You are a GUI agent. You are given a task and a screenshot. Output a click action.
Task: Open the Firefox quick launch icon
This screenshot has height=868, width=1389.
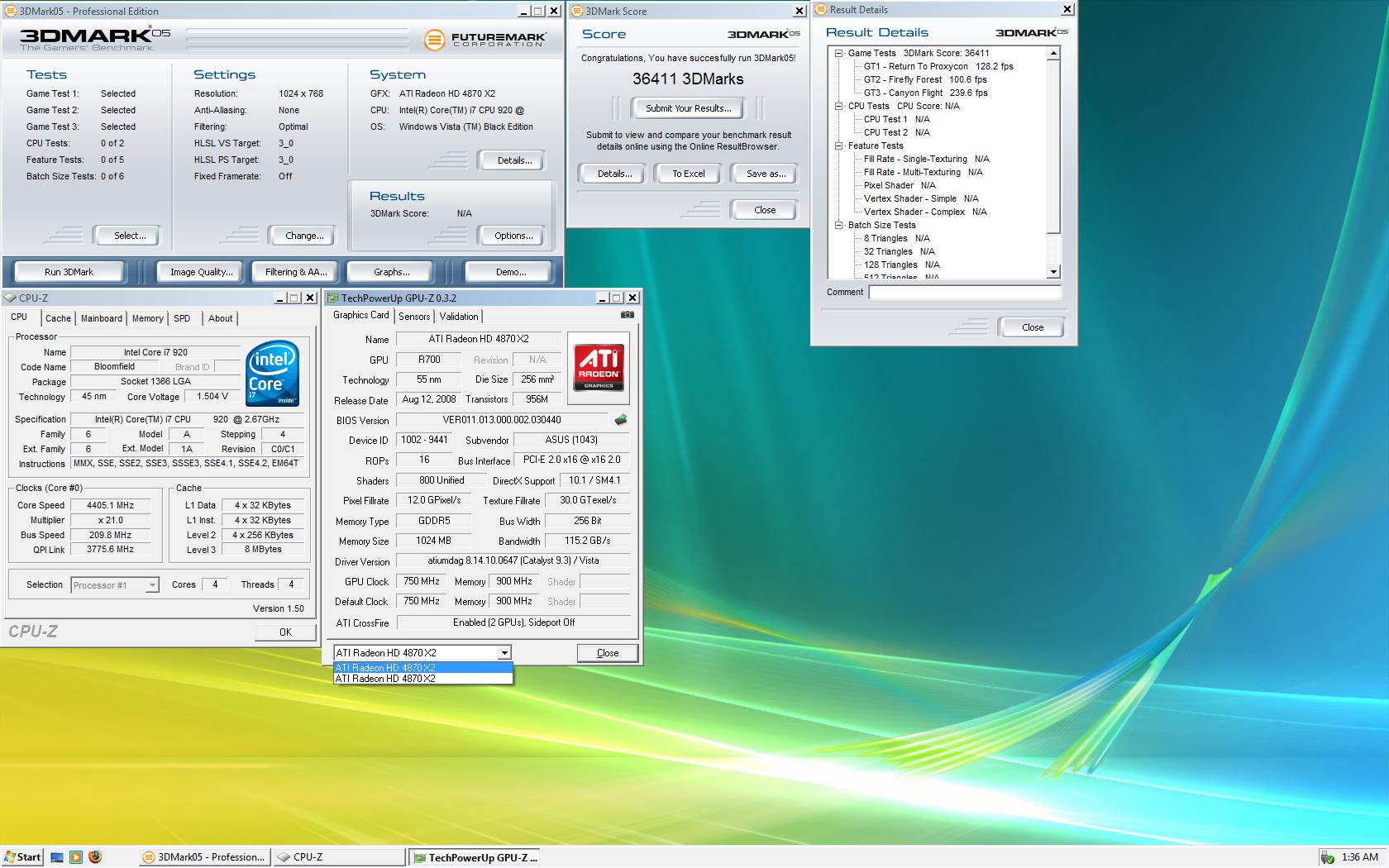coord(95,856)
